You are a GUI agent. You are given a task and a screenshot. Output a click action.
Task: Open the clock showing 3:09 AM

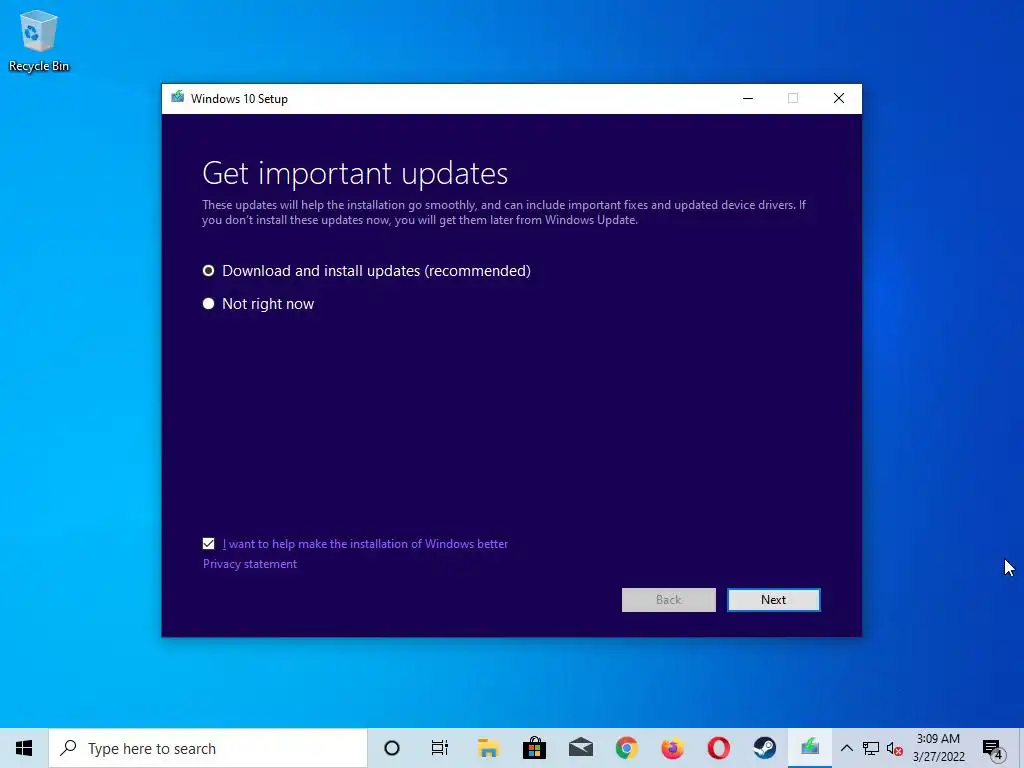(x=938, y=748)
